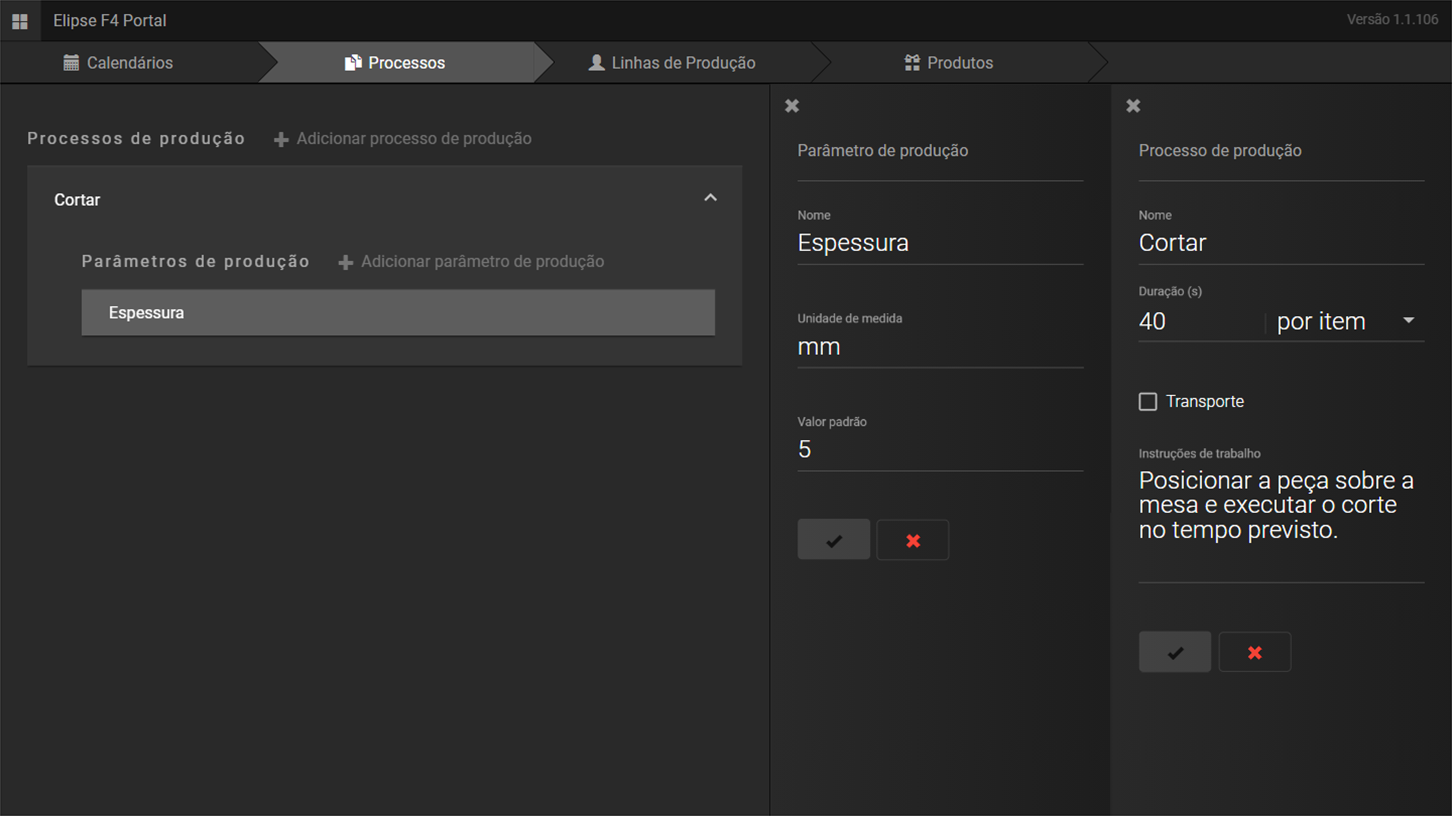
Task: Confirm the Processo de produção with checkmark
Action: [x=1175, y=652]
